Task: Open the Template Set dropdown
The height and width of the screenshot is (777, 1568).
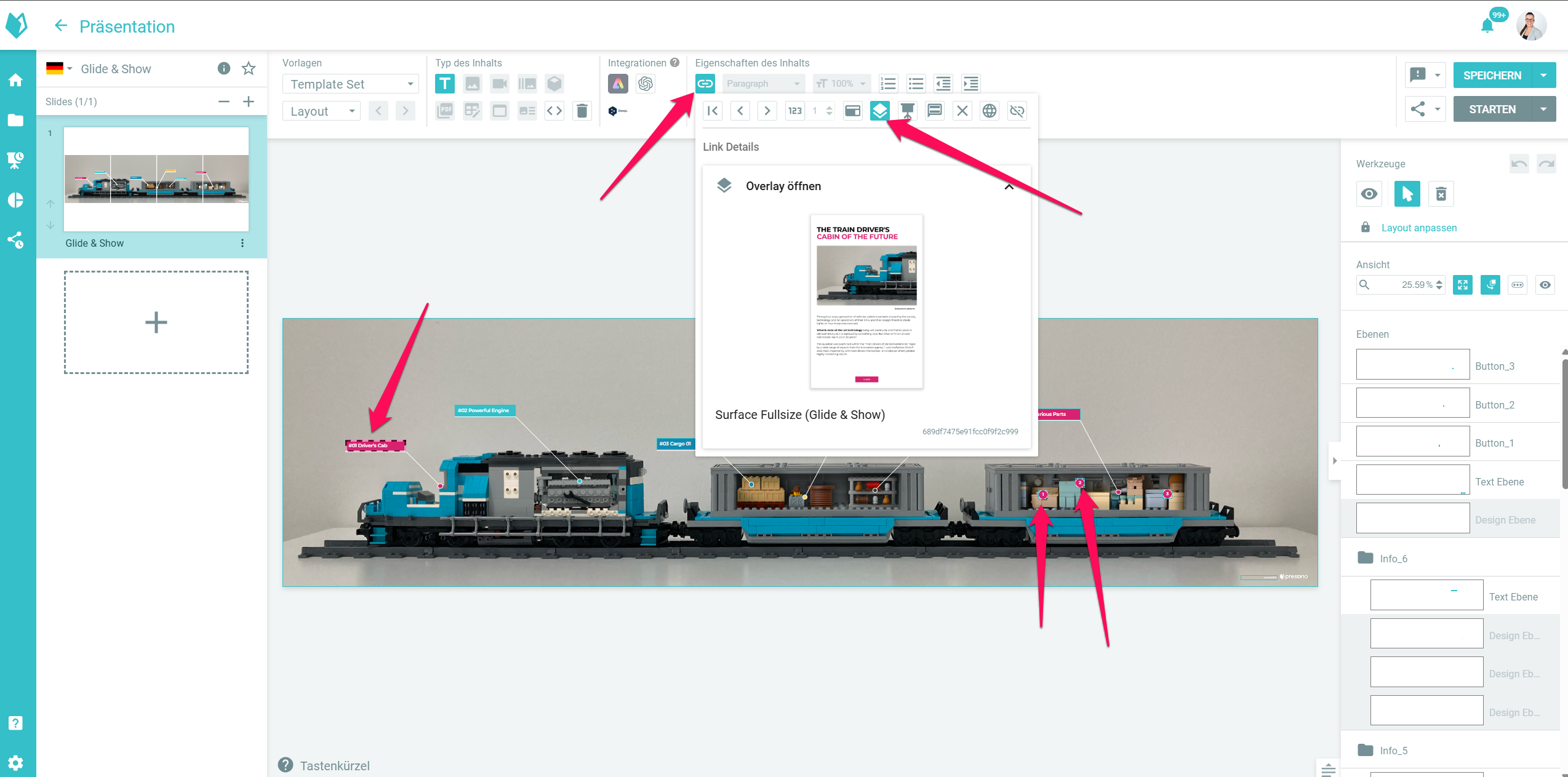Action: tap(350, 84)
